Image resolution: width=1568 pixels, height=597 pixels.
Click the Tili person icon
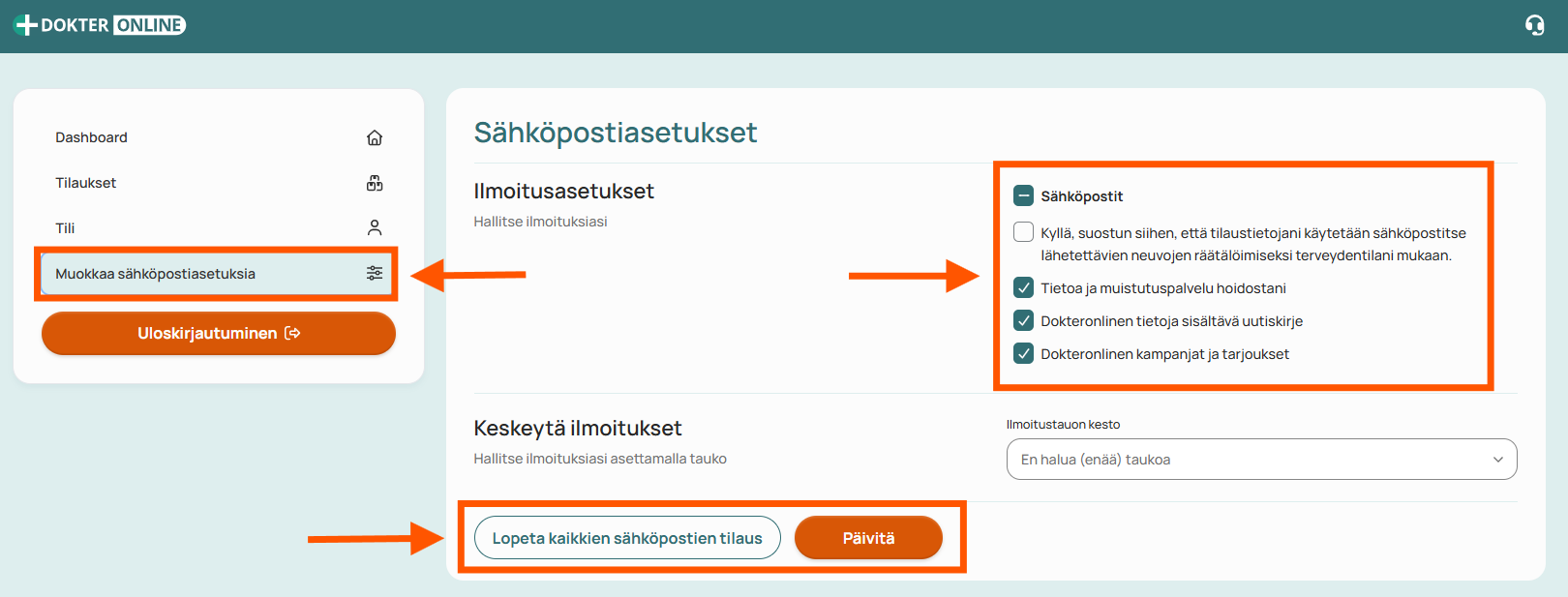point(375,228)
